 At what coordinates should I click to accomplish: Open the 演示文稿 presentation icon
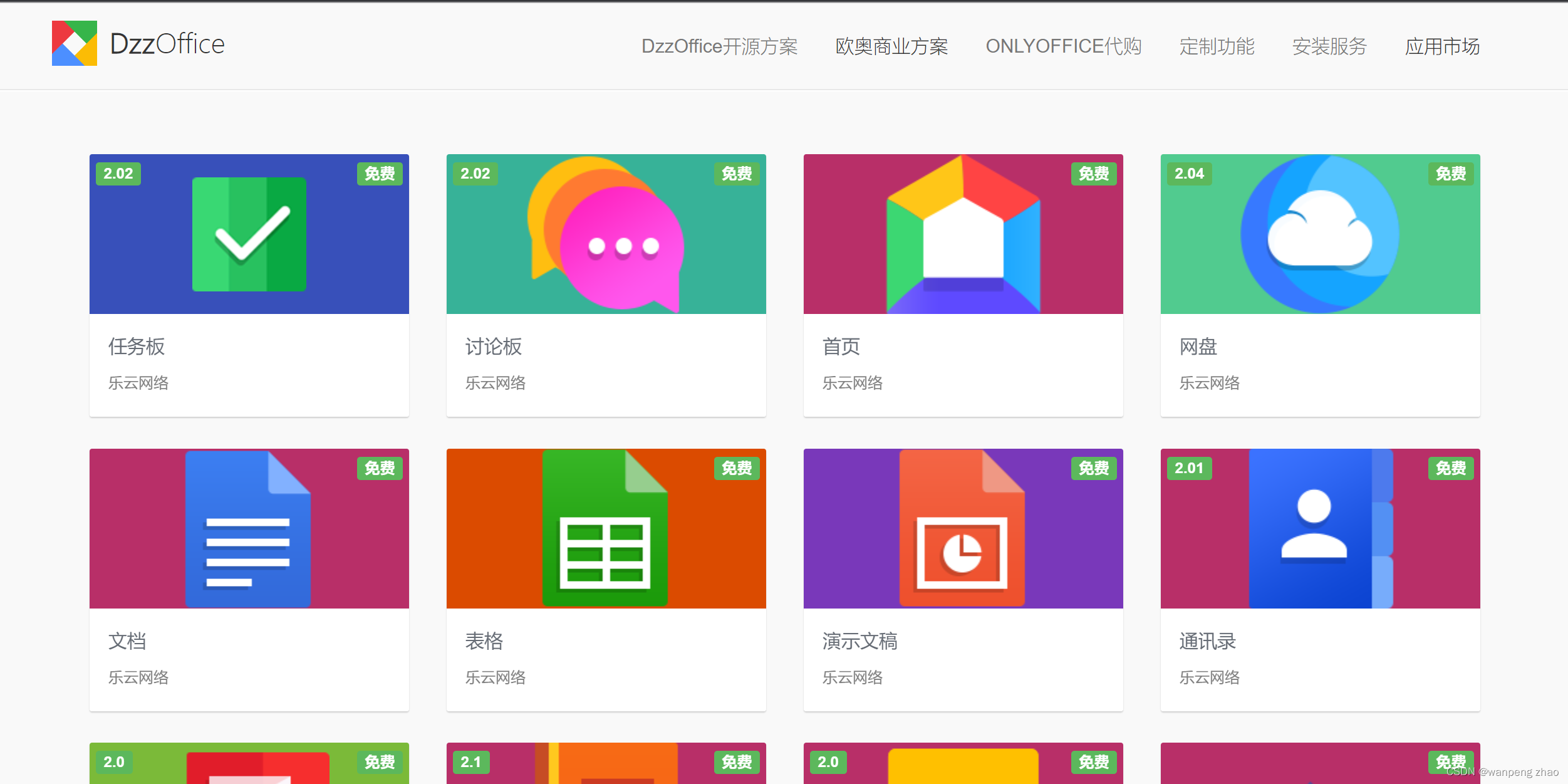click(962, 528)
